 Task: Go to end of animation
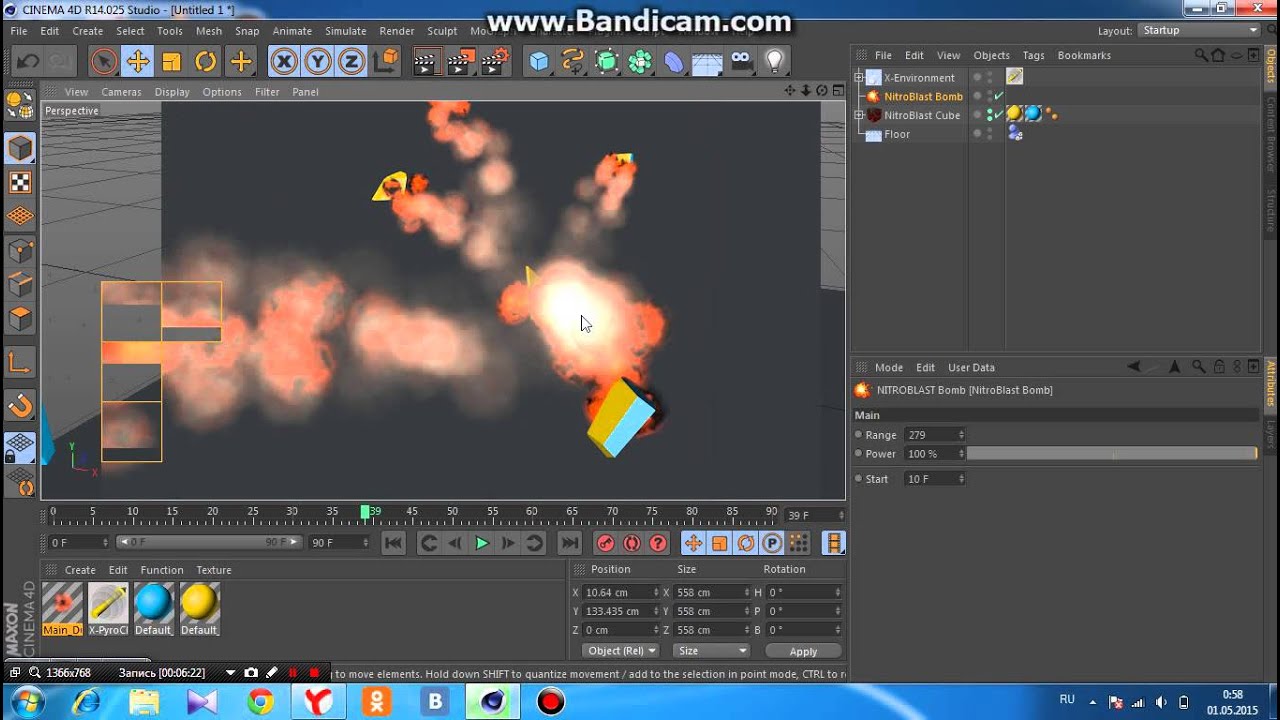coord(569,543)
